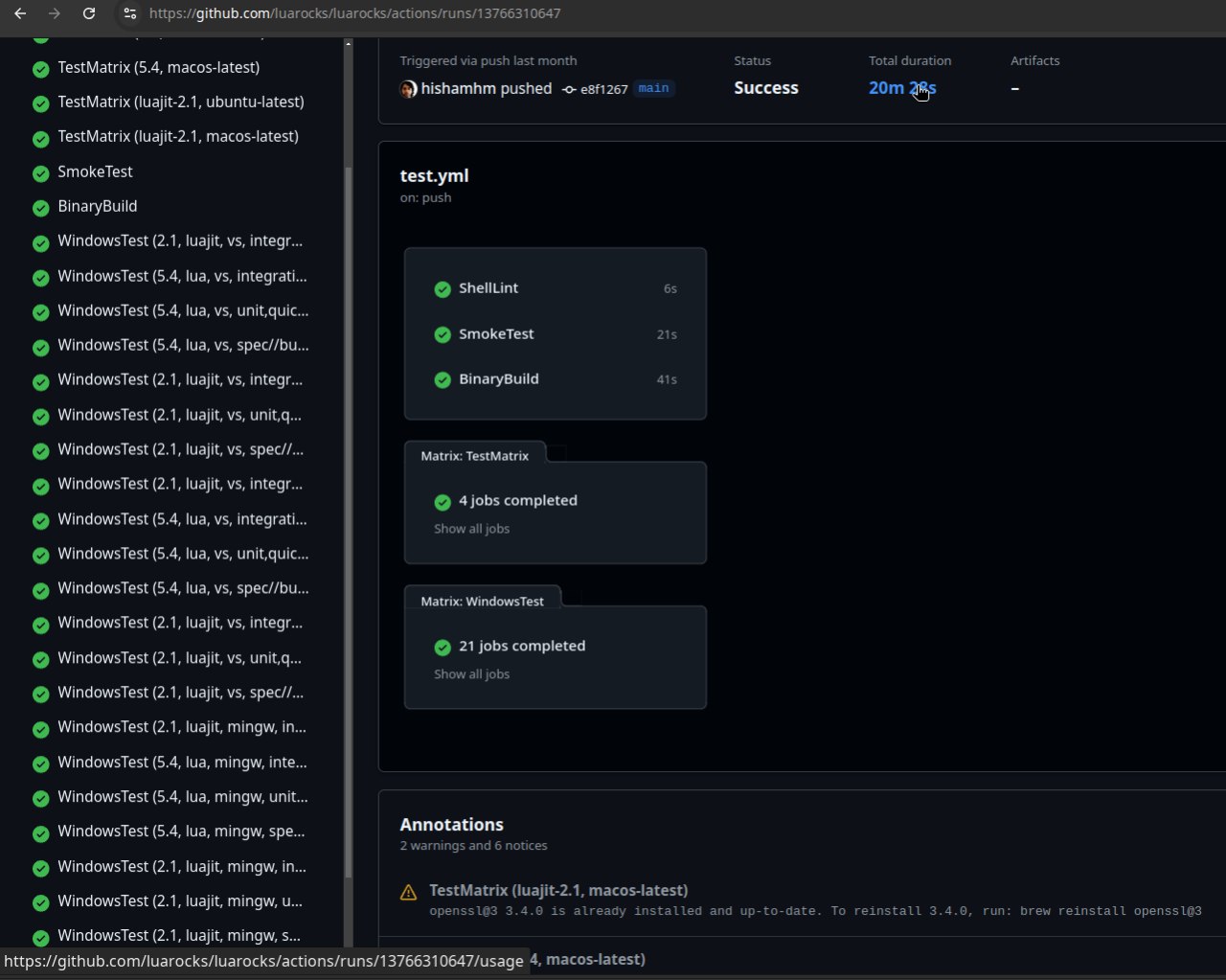Click status icon of WindowsTest (5.4, lua, mingw, inte...
1226x980 pixels.
(40, 764)
